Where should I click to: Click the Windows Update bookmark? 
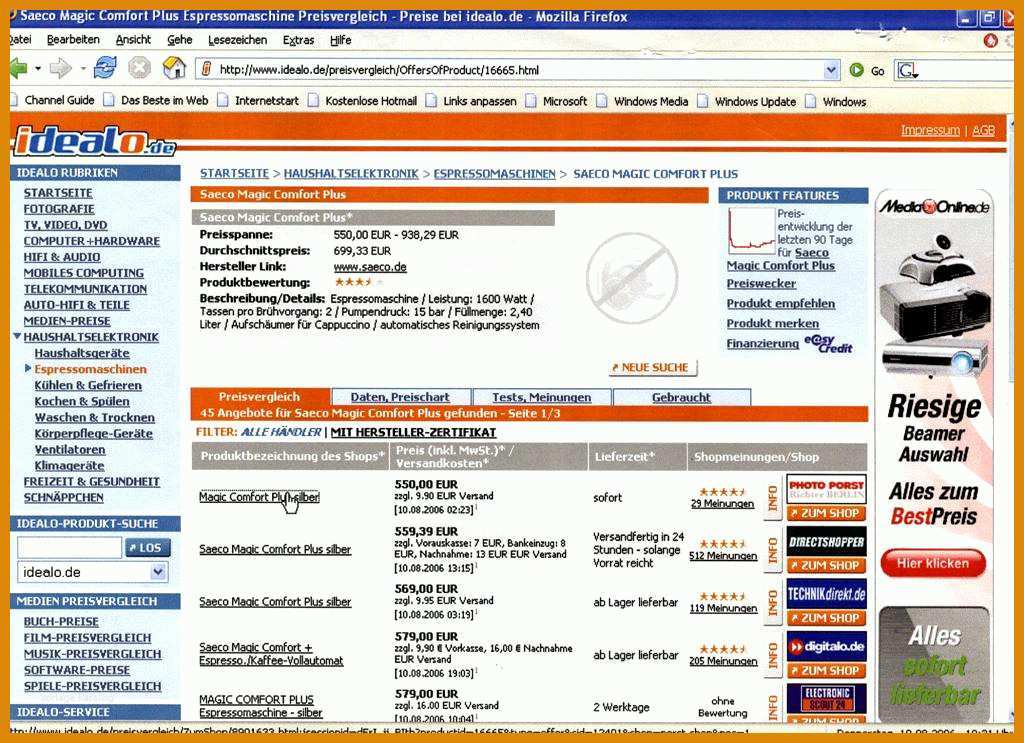point(747,101)
